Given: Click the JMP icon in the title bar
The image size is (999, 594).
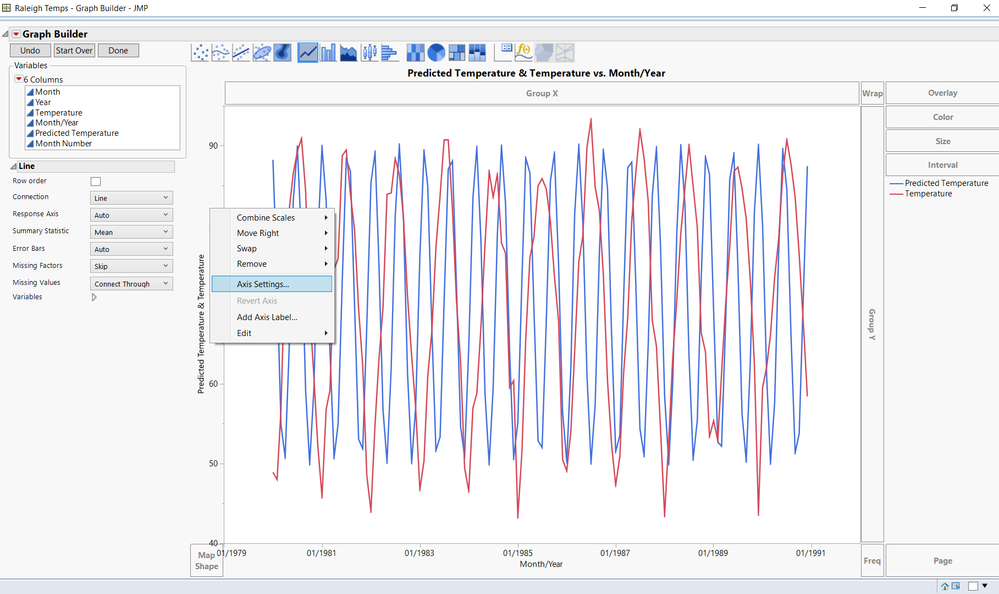Looking at the screenshot, I should (x=6, y=8).
